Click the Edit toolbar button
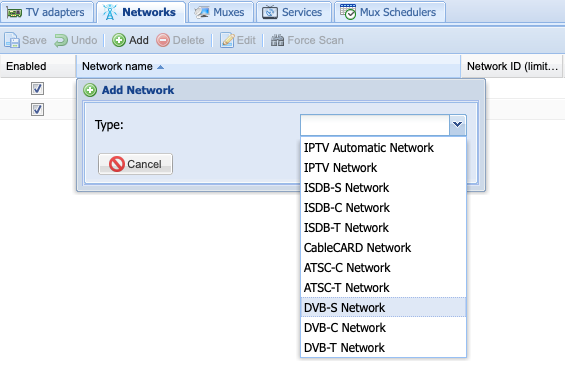This screenshot has width=565, height=376. [238, 40]
